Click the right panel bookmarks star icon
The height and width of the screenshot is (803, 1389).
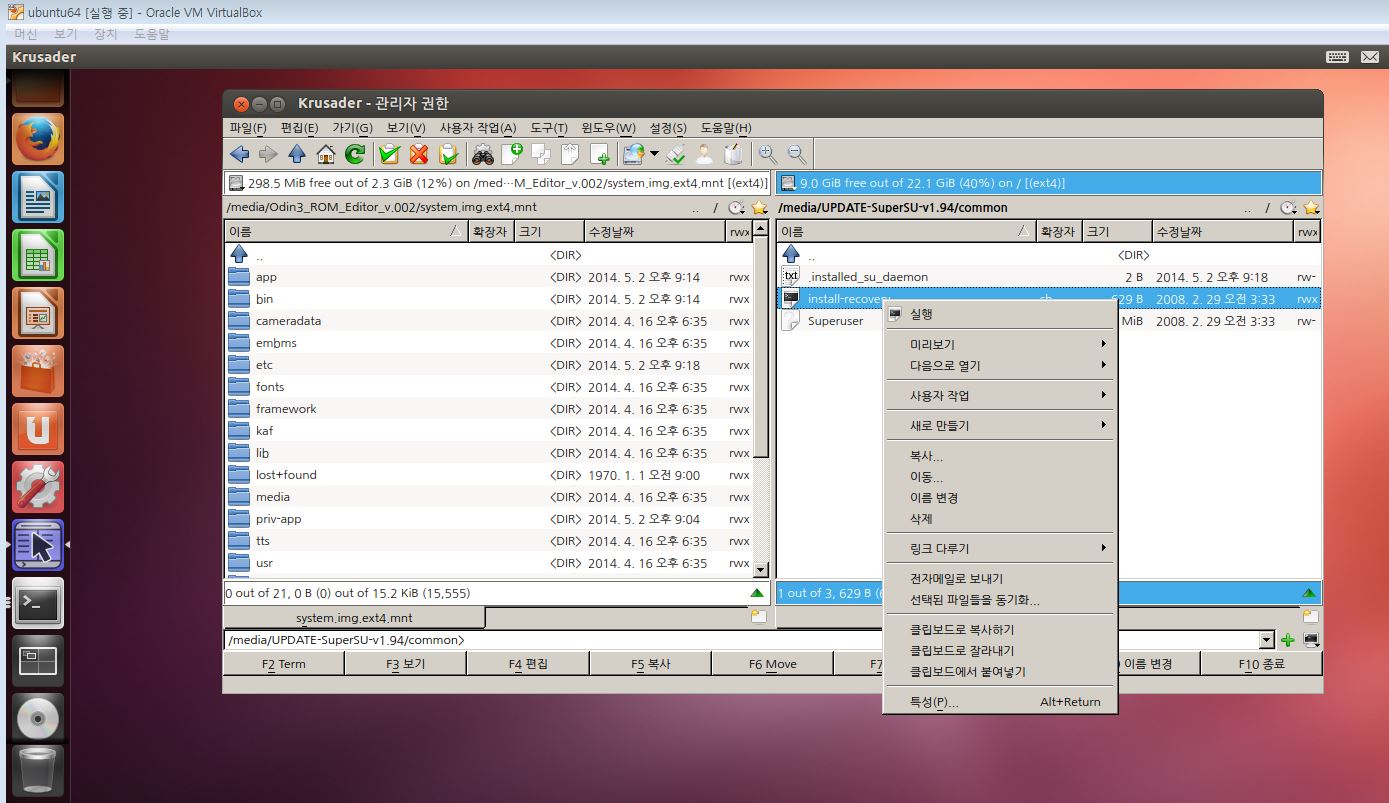[x=1311, y=208]
